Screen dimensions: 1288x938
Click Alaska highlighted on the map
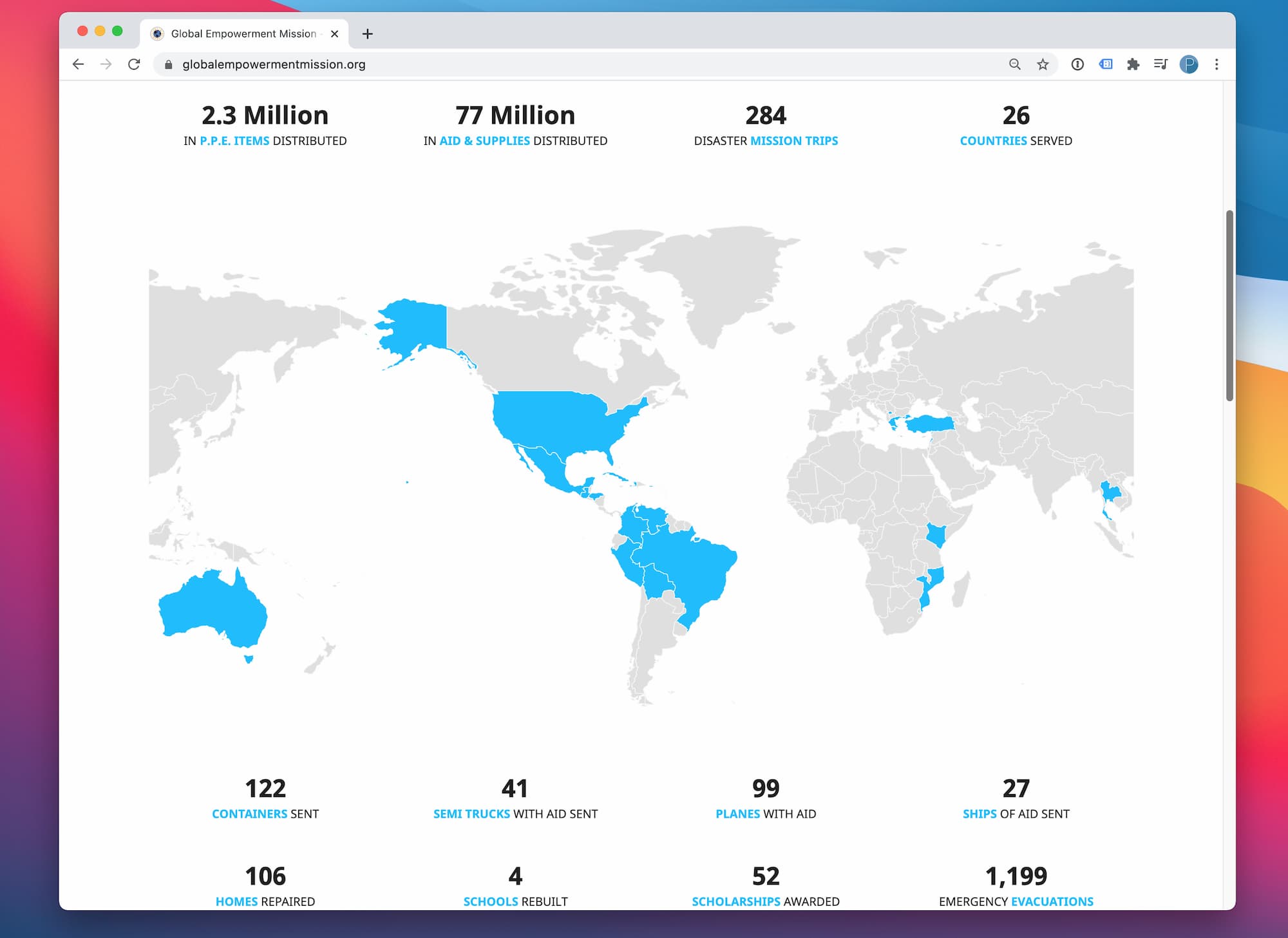(x=415, y=325)
